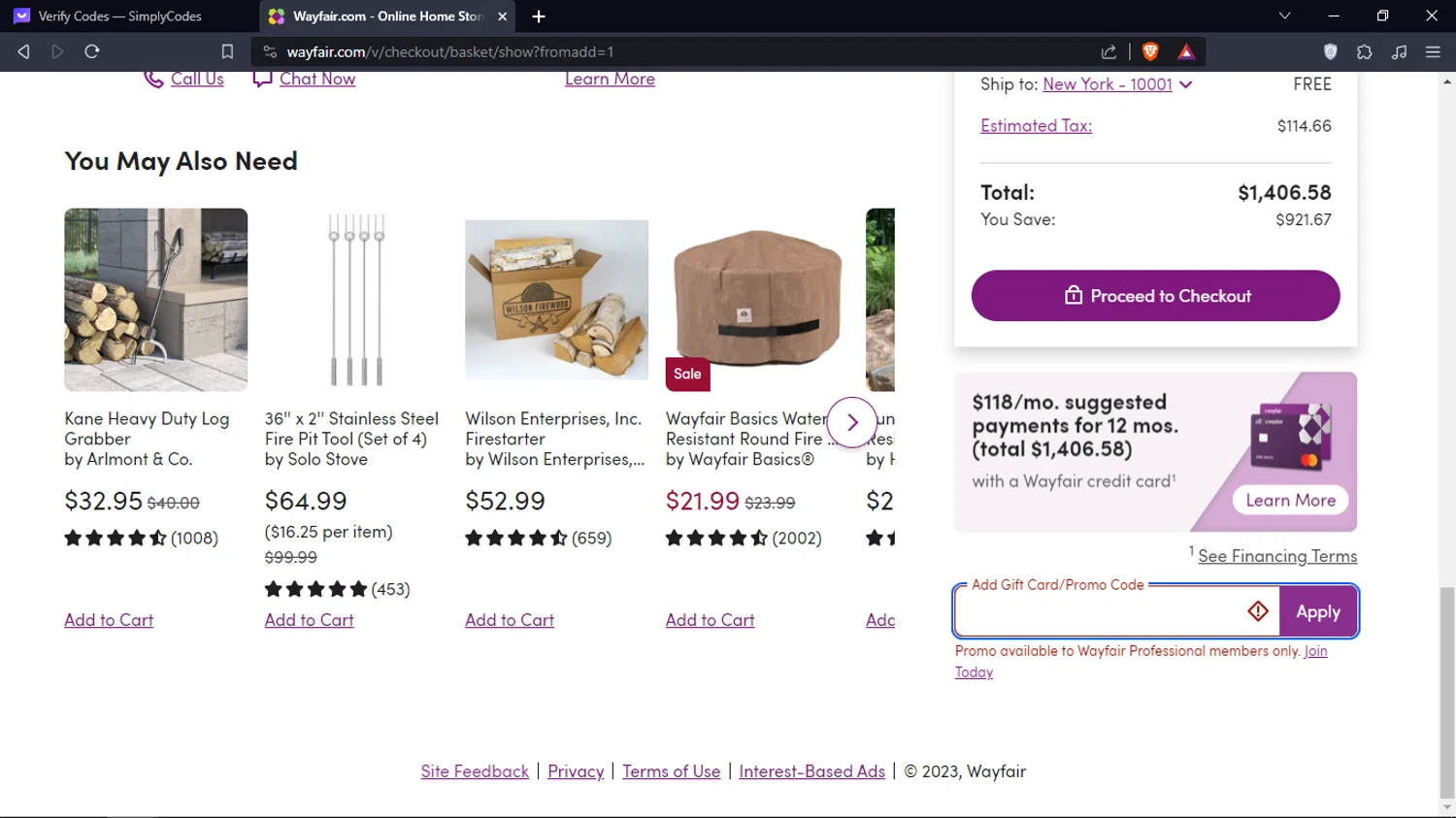Click the (1008) reviews rating
The image size is (1456, 818).
click(x=141, y=538)
